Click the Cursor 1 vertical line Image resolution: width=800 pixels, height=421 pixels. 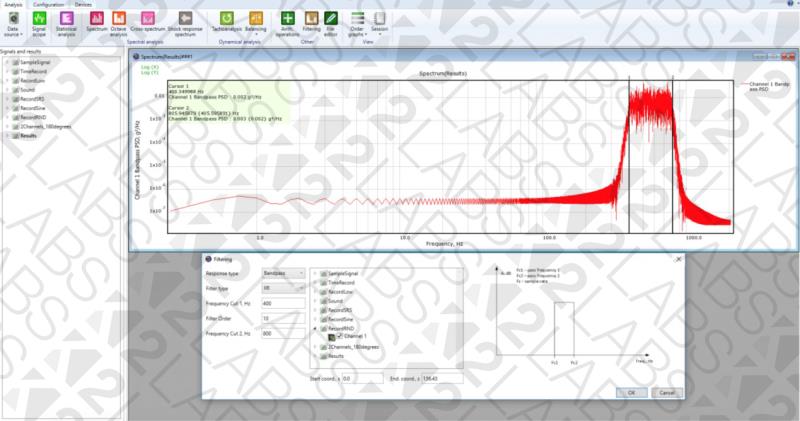(x=629, y=155)
